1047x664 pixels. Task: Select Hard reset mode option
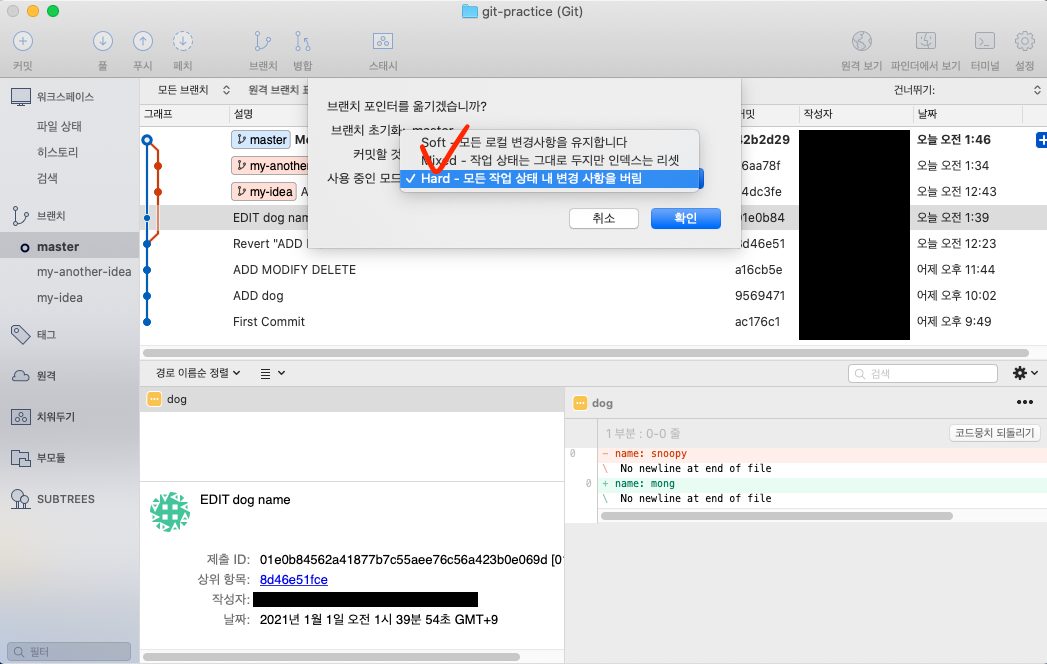pos(550,178)
